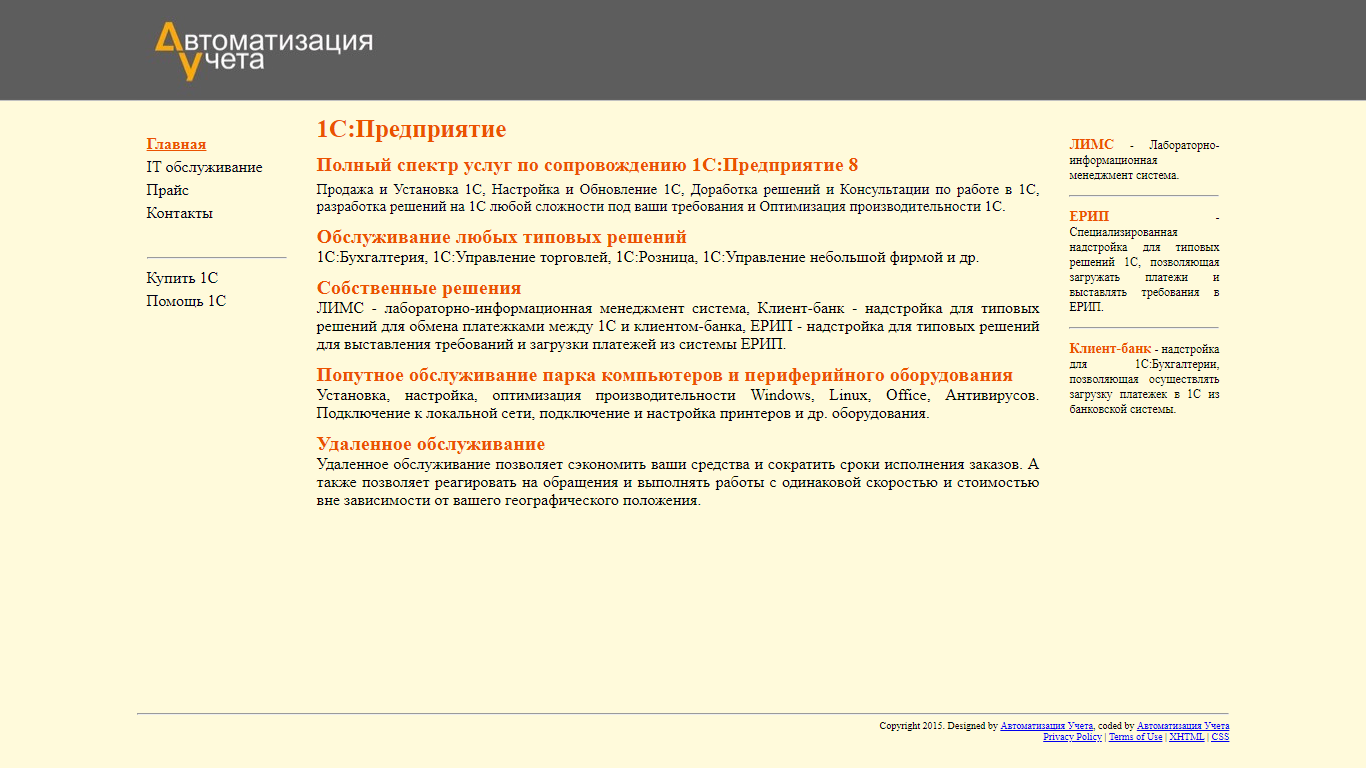Image resolution: width=1366 pixels, height=768 pixels.
Task: Click paragraph starting Установка, настройка, оптимизация
Action: click(x=678, y=404)
